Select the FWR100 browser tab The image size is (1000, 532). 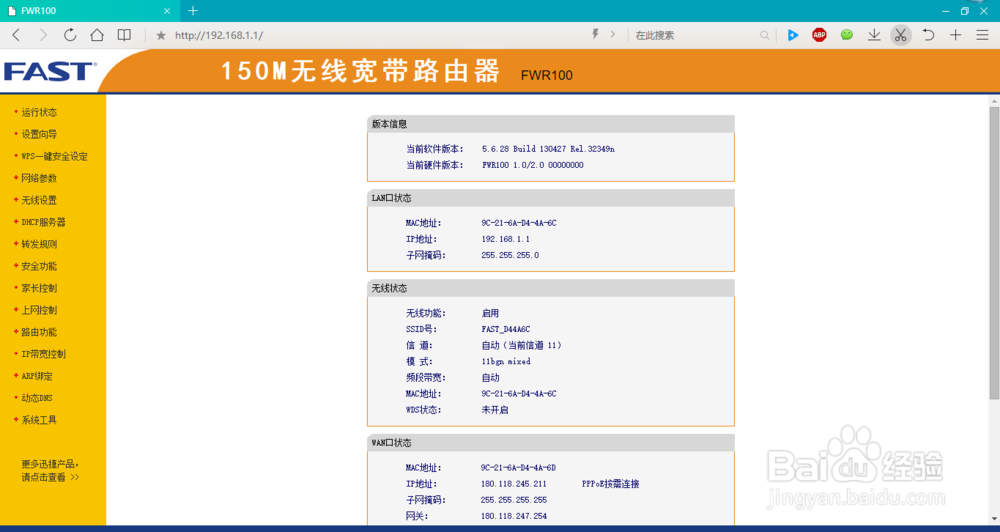[90, 11]
